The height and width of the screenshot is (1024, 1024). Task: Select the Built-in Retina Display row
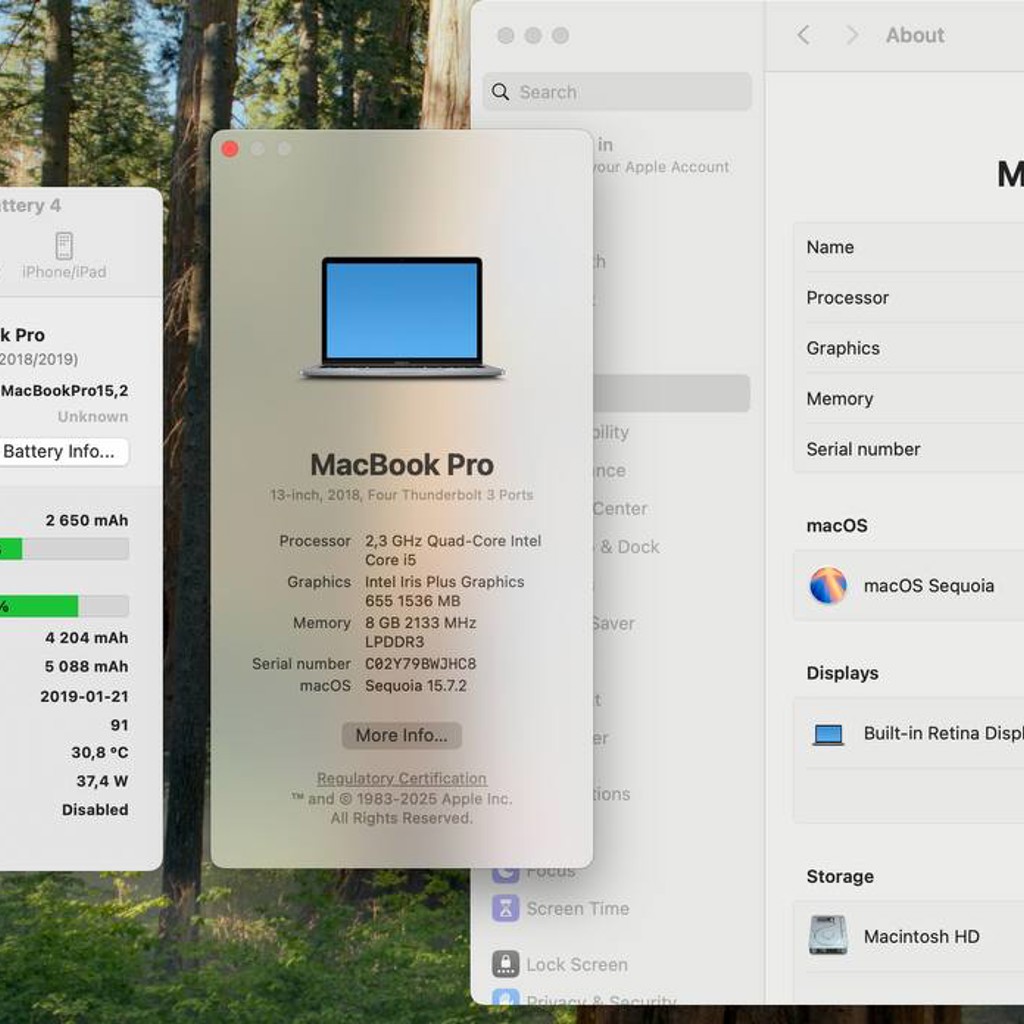point(908,733)
